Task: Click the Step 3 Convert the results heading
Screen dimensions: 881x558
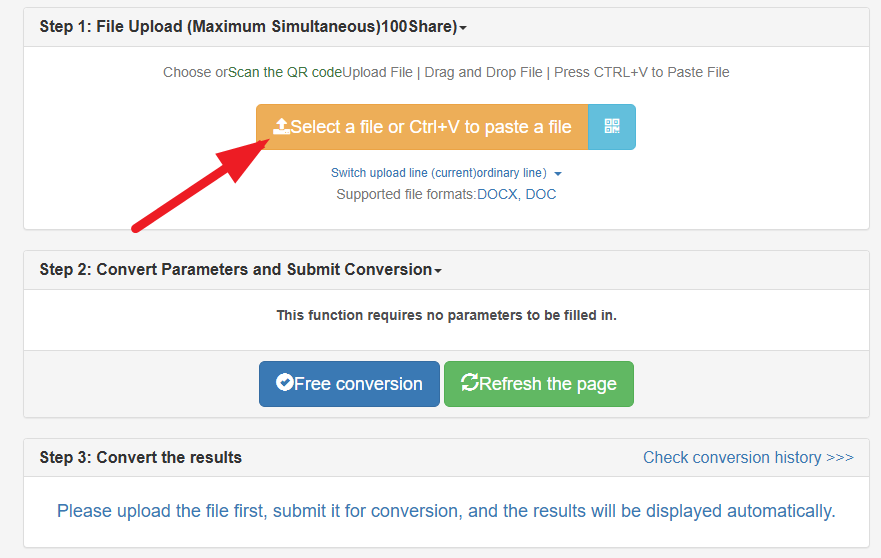Action: coord(141,457)
